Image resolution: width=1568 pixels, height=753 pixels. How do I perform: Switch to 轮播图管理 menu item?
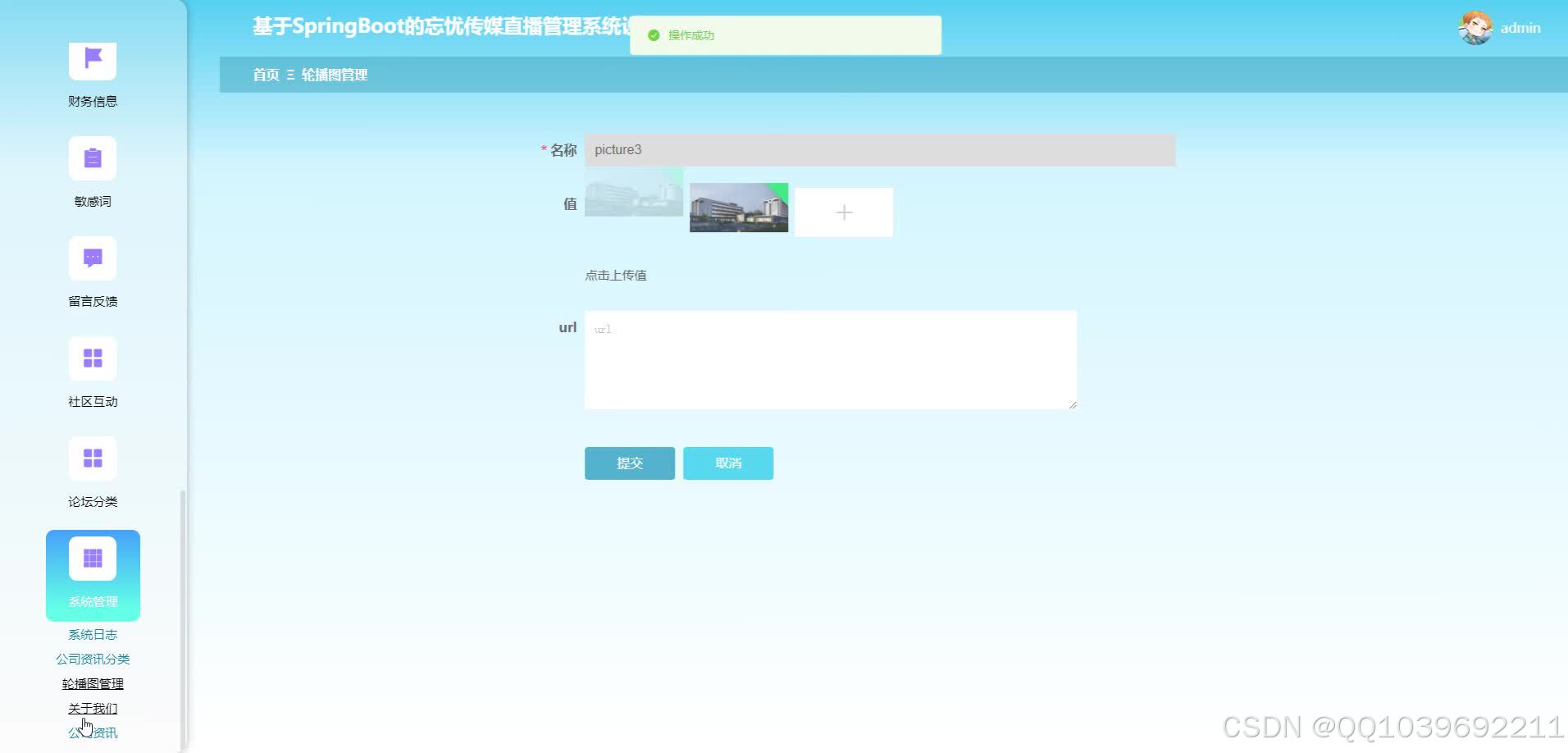[93, 682]
